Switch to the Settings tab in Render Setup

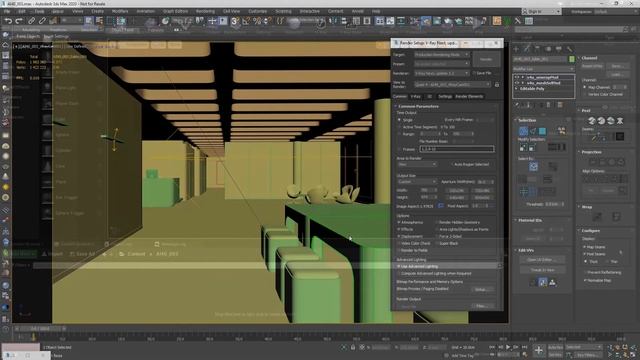coord(445,96)
